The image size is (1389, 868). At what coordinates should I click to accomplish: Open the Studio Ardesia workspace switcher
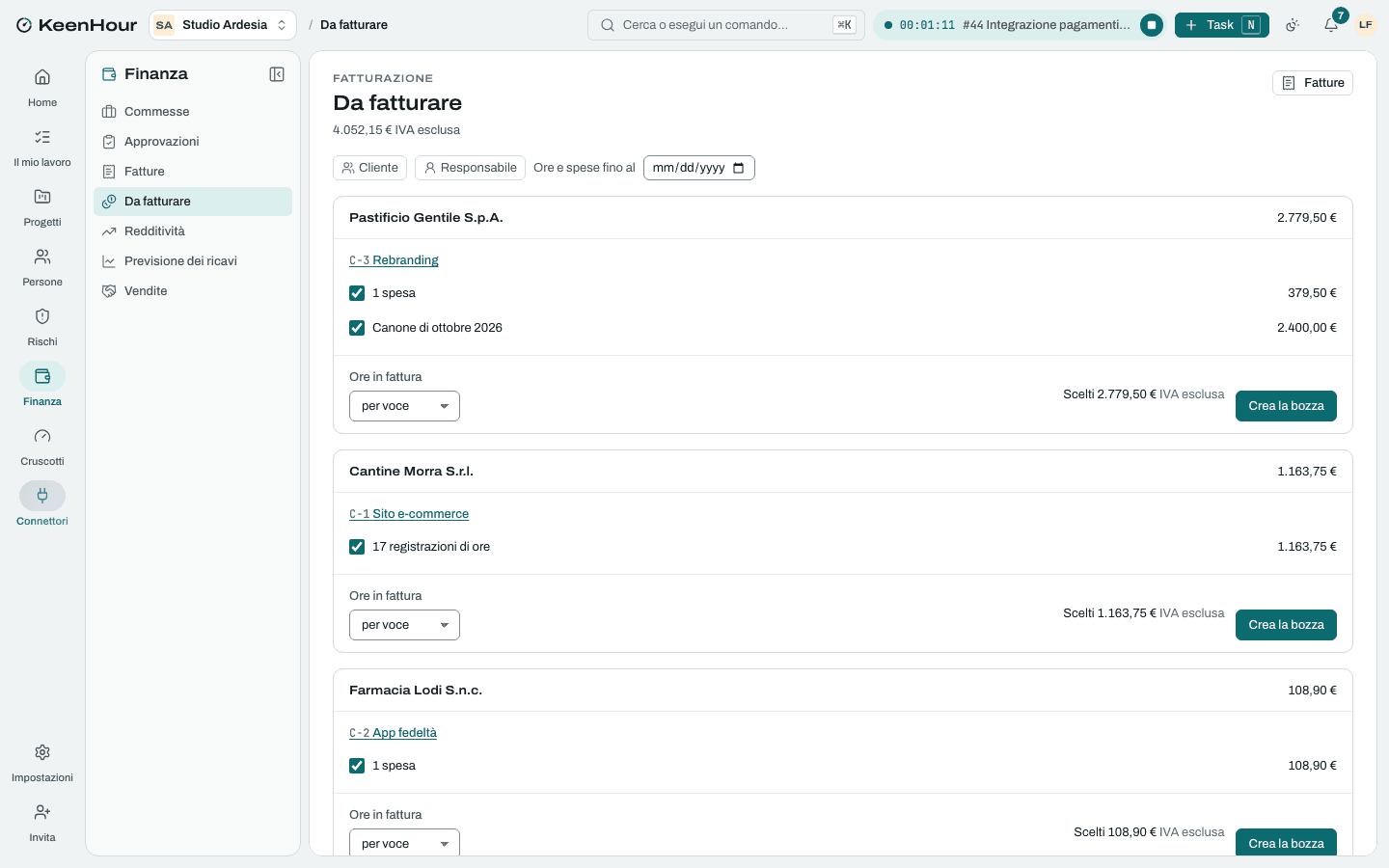(223, 25)
